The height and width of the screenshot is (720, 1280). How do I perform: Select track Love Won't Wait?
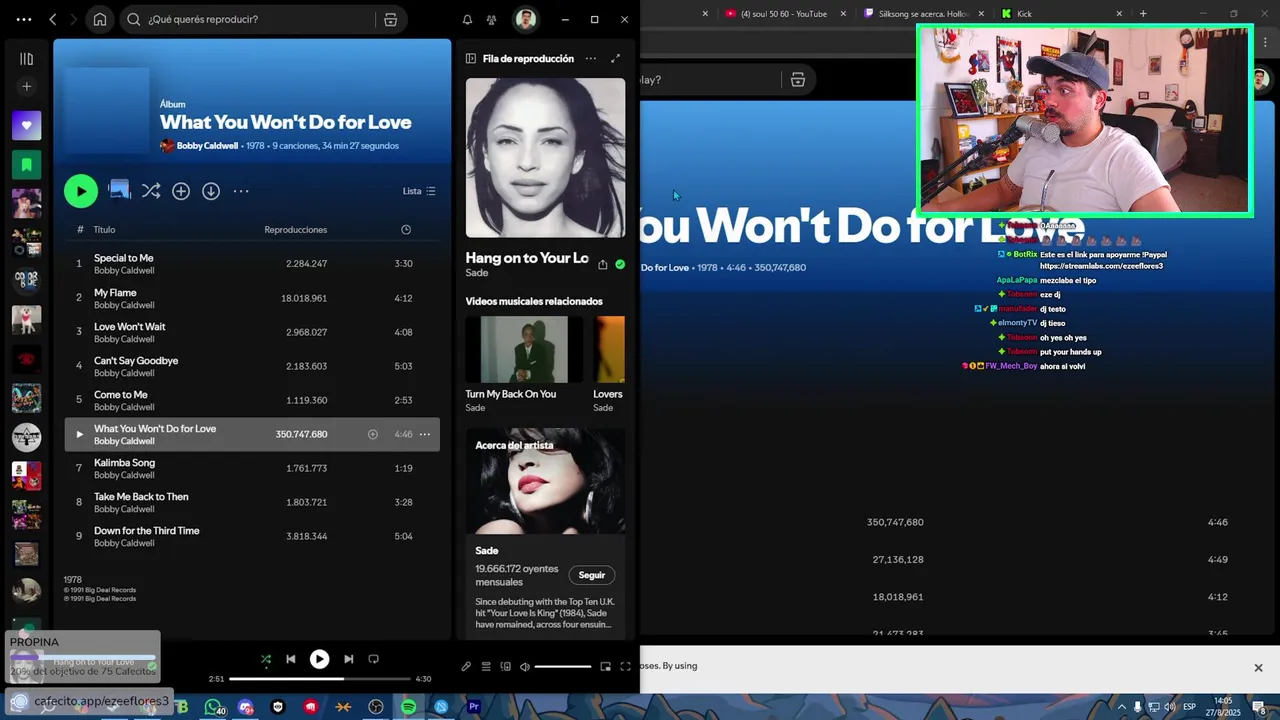tap(252, 332)
